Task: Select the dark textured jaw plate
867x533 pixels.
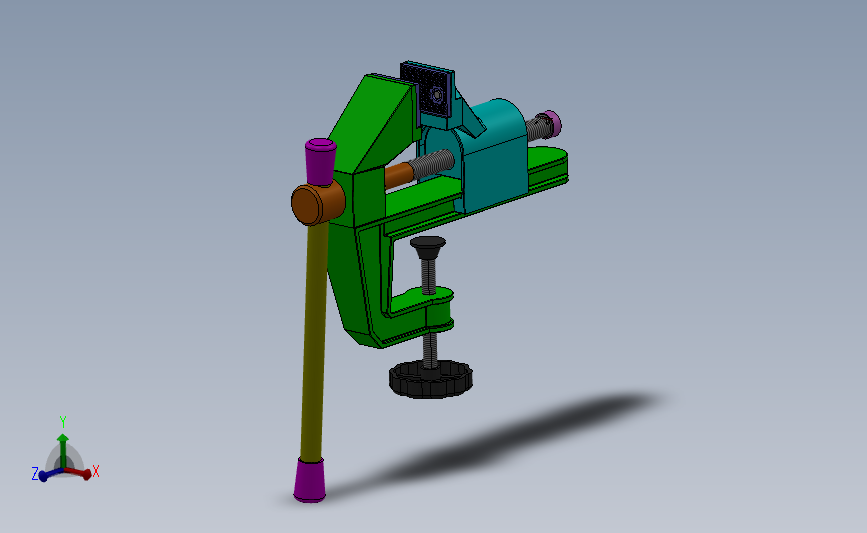Action: (427, 90)
